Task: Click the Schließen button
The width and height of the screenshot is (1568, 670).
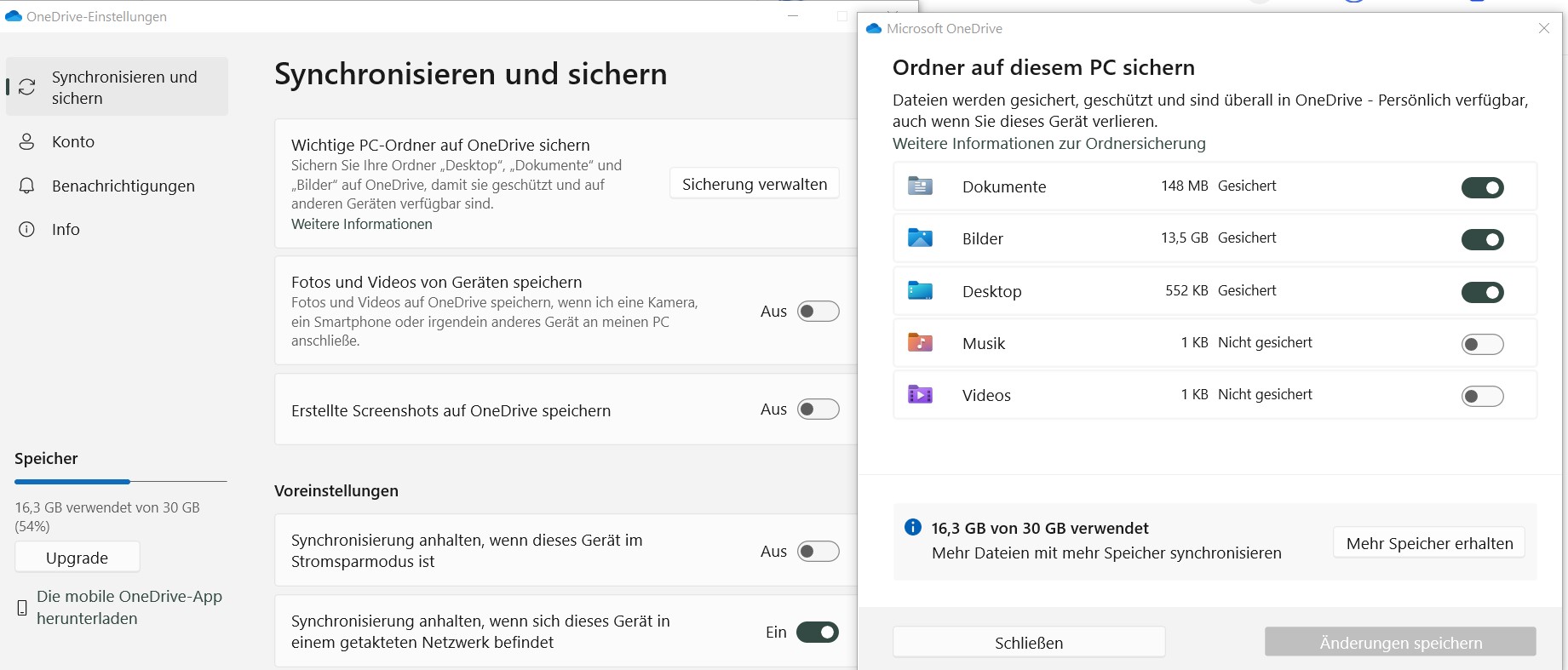Action: (x=1028, y=643)
